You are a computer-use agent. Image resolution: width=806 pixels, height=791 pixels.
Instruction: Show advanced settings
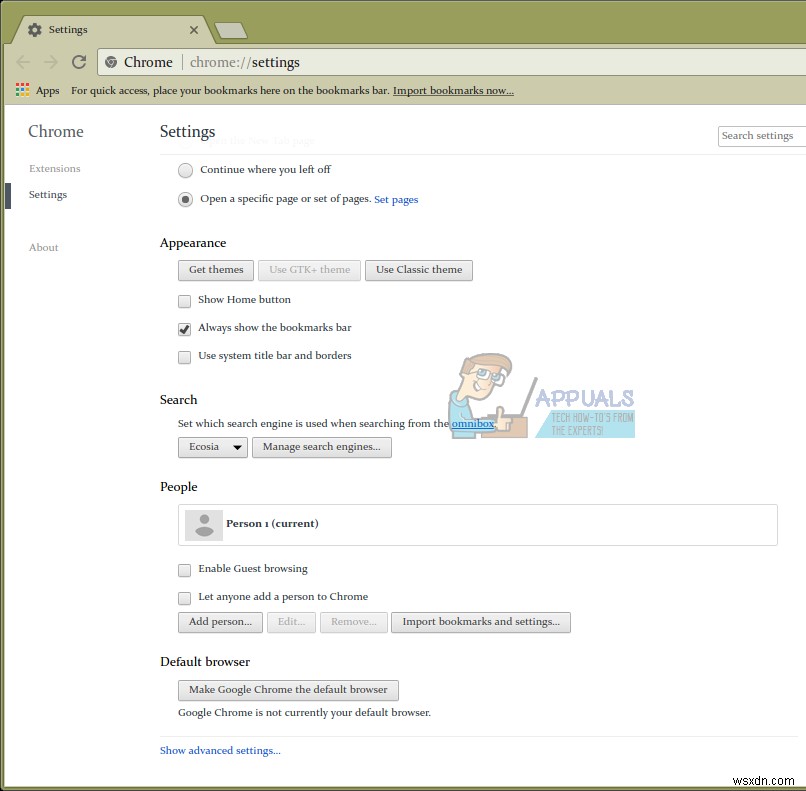(220, 750)
